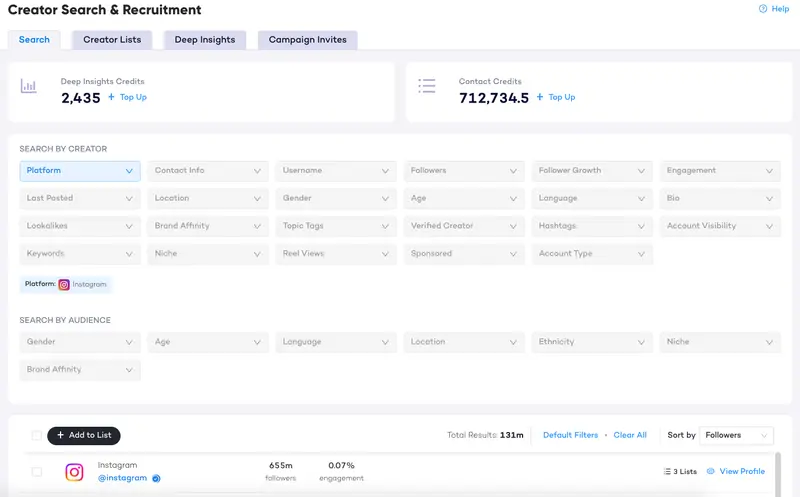Toggle the select-all results checkbox
This screenshot has width=800, height=497.
coord(37,436)
